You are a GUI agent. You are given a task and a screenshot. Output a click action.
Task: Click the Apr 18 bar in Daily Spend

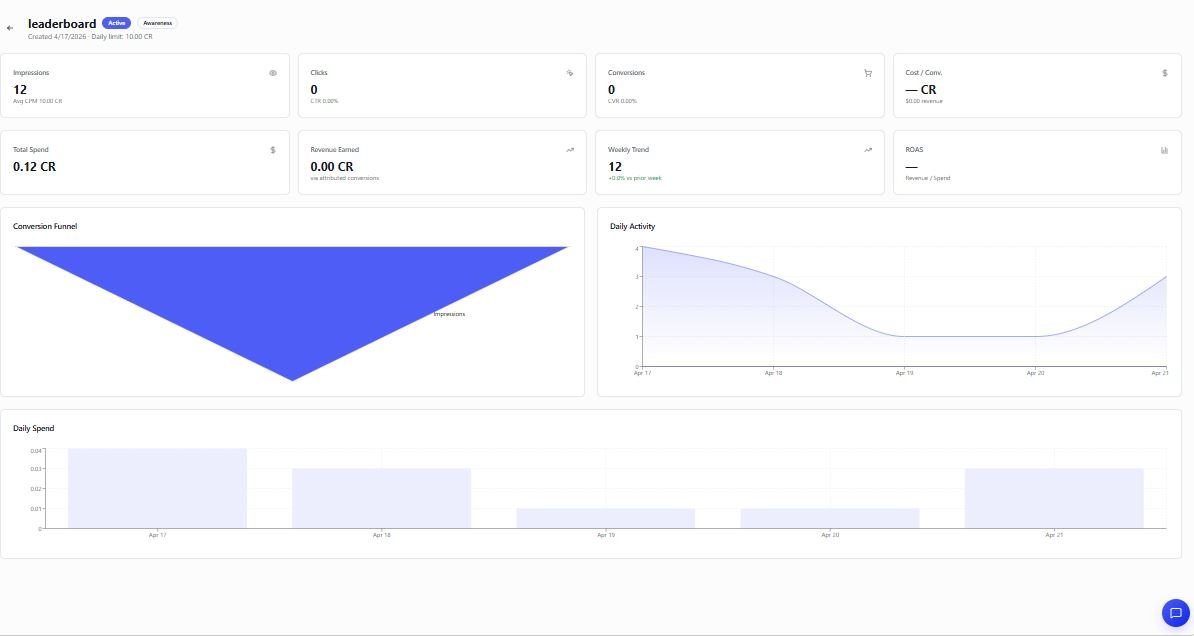tap(381, 498)
